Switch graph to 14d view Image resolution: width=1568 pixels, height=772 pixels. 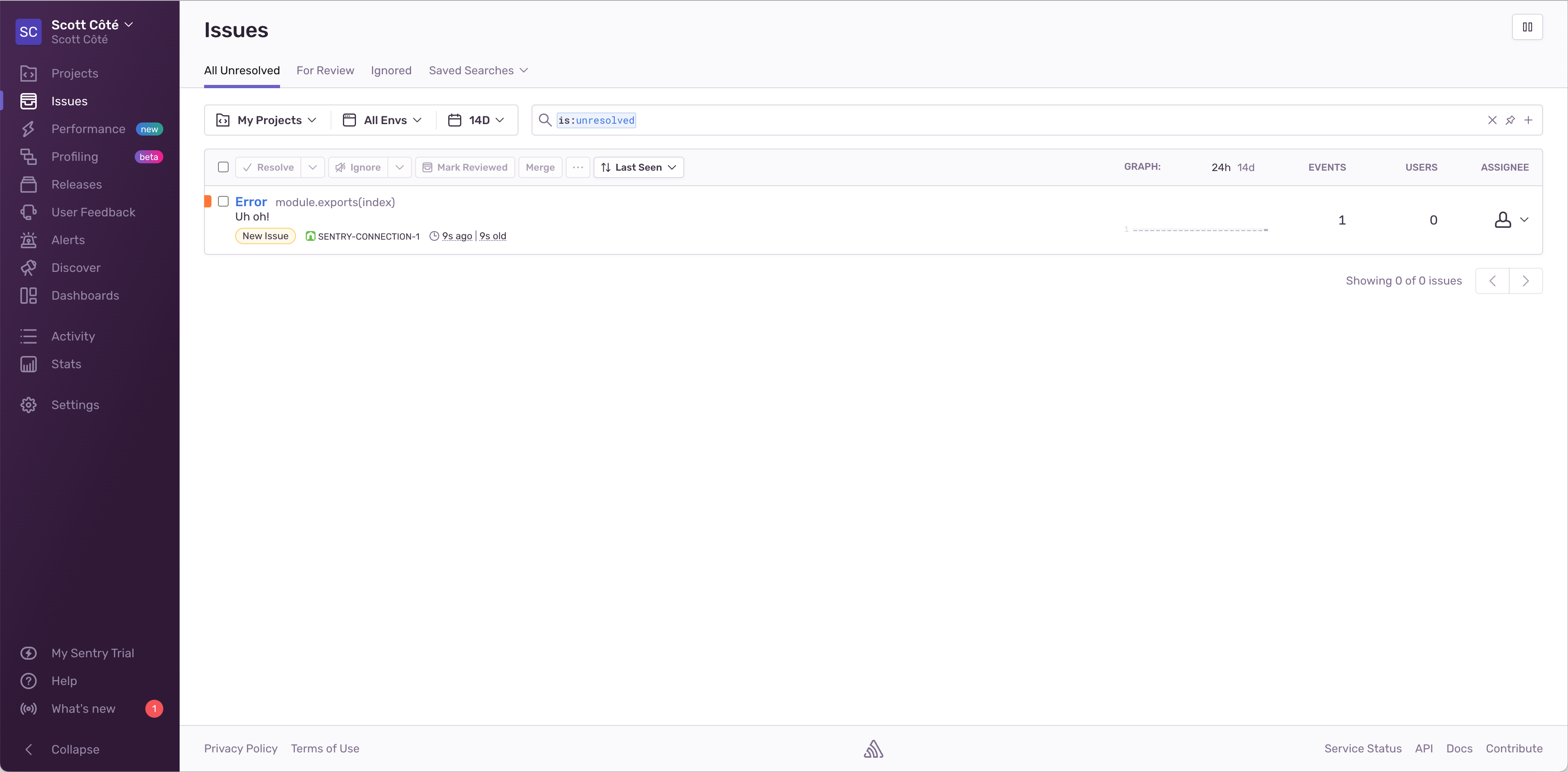1246,167
